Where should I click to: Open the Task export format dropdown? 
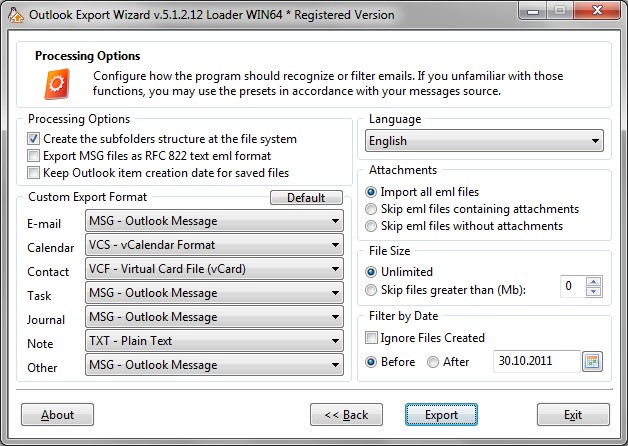[214, 293]
